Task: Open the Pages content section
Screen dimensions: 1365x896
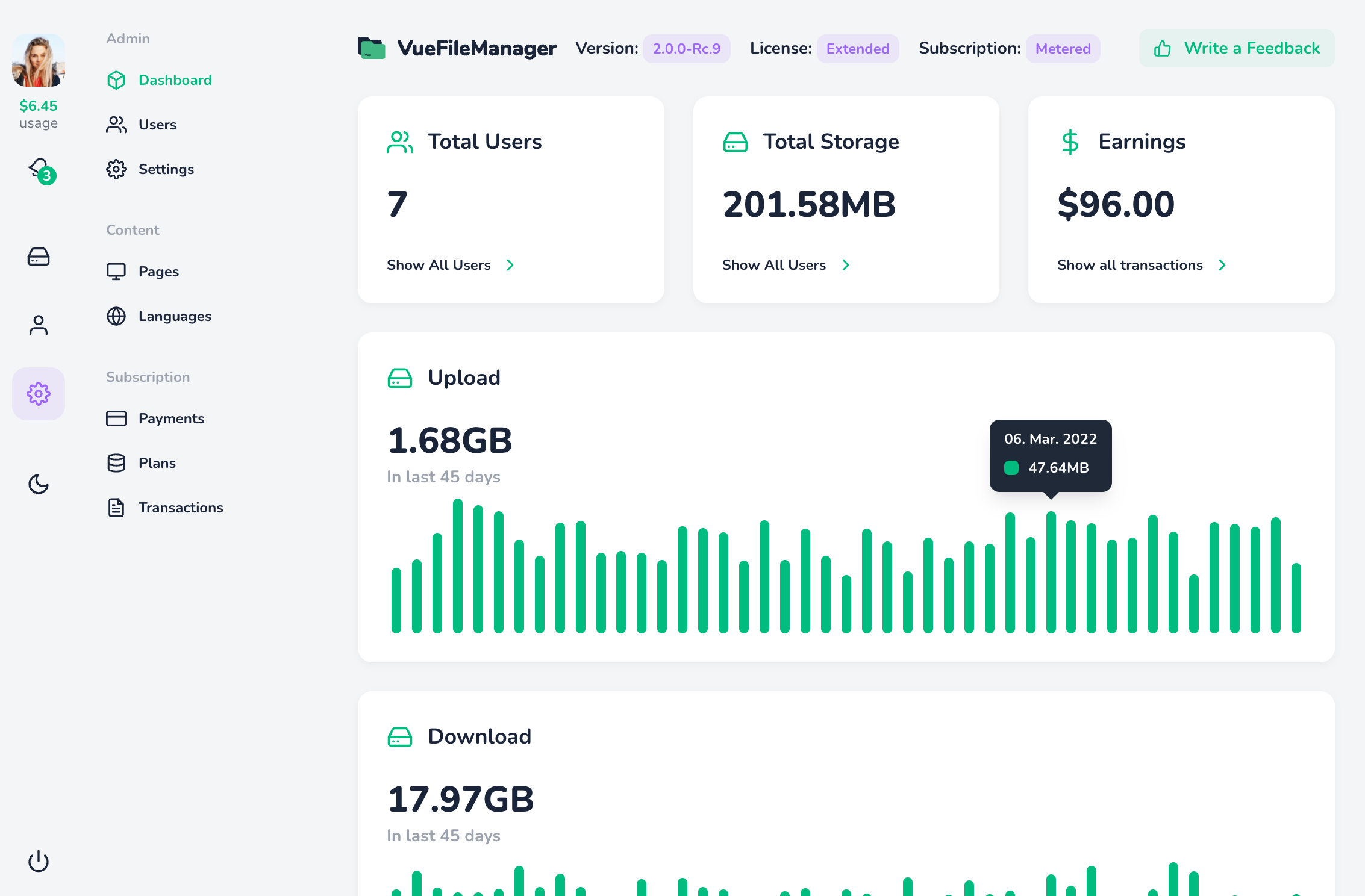Action: tap(158, 272)
